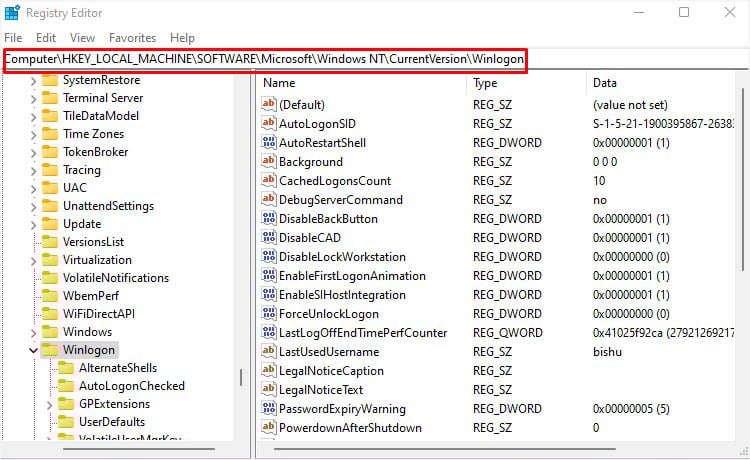Click the CachedLogonsCount string icon
Screen dimensions: 750x460
pos(269,180)
